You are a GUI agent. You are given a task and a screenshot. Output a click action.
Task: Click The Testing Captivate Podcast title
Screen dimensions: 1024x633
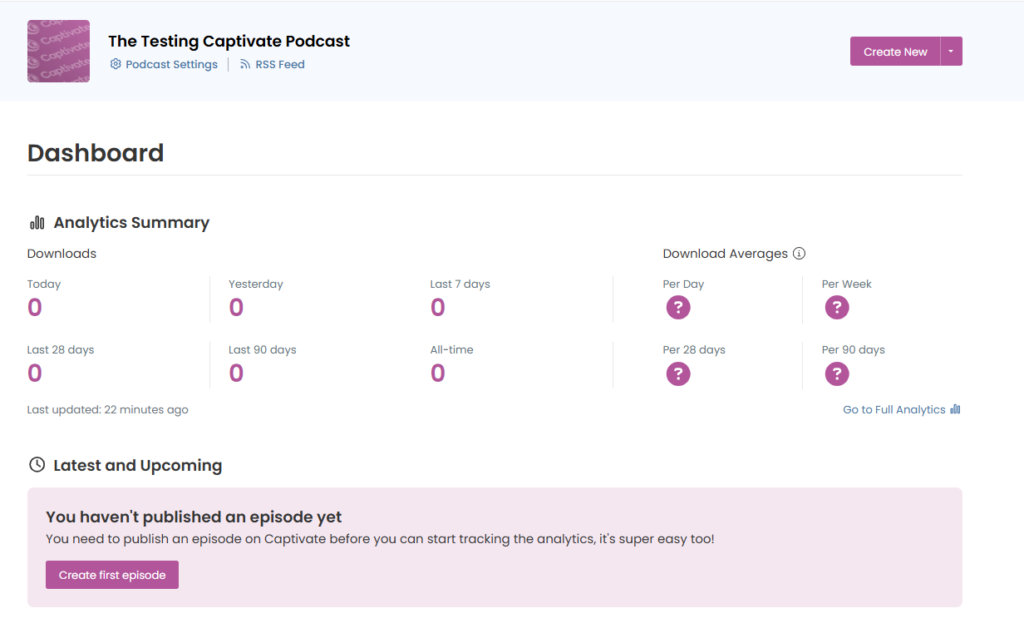click(229, 41)
